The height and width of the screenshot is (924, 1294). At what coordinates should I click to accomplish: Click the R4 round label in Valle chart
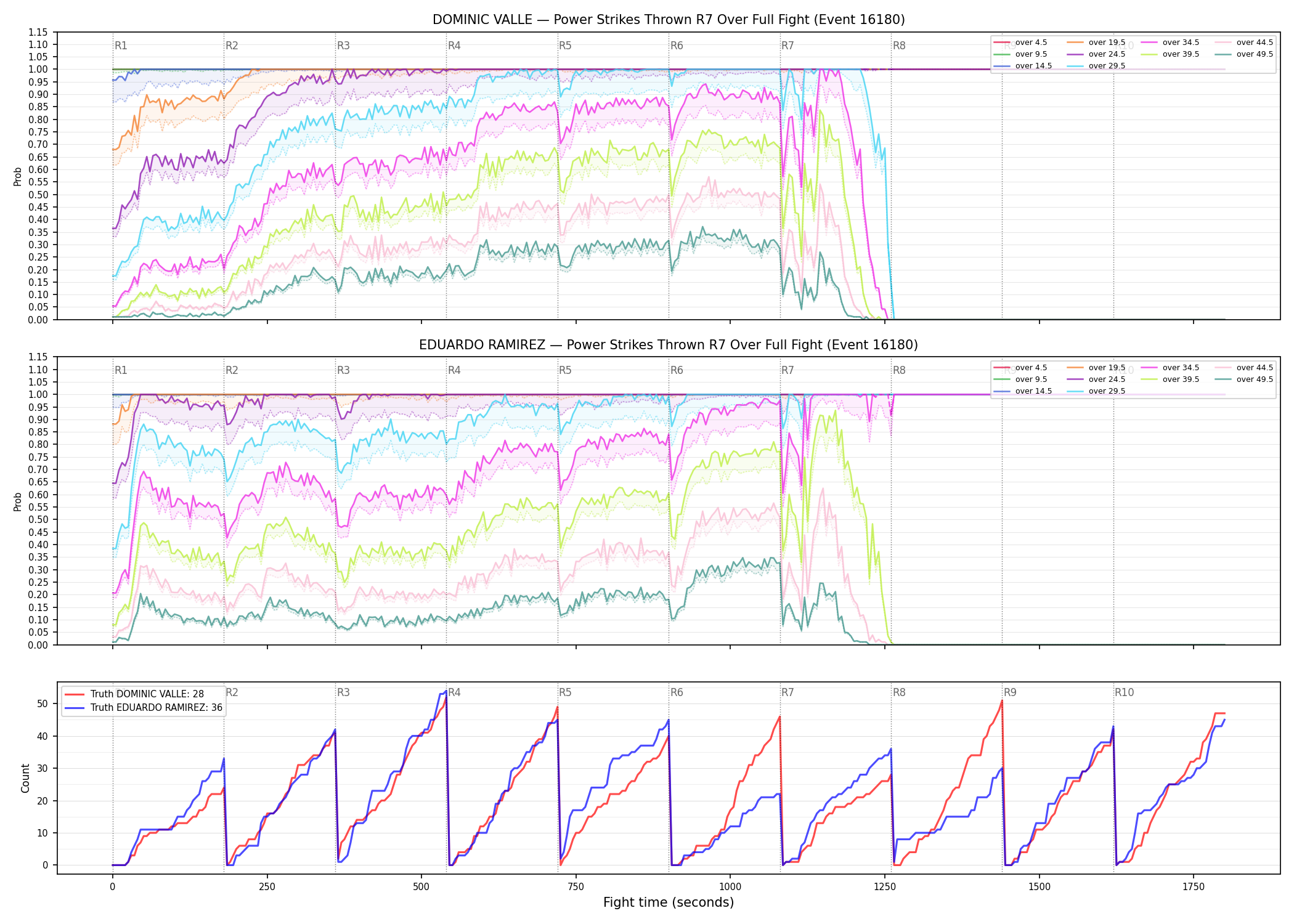point(454,46)
